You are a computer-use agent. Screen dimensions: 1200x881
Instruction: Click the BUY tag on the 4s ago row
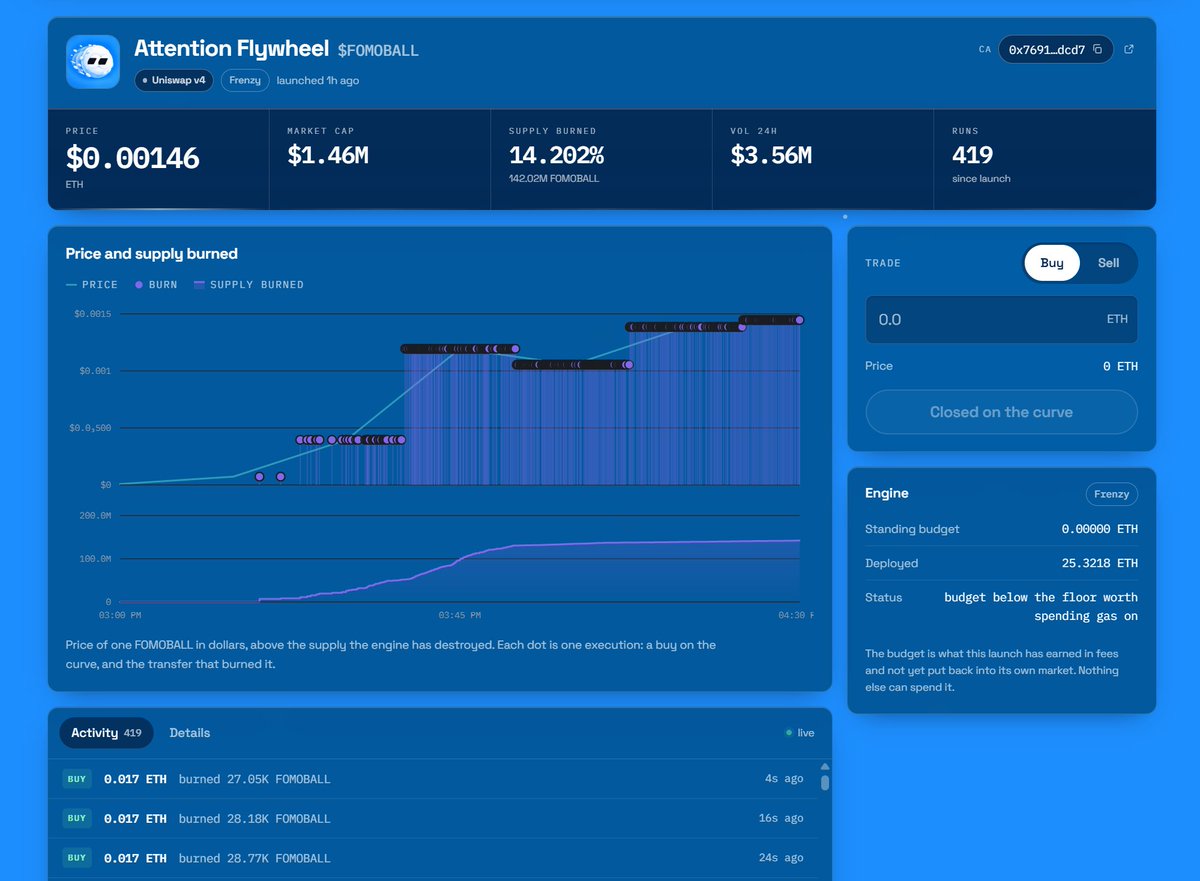click(x=77, y=779)
